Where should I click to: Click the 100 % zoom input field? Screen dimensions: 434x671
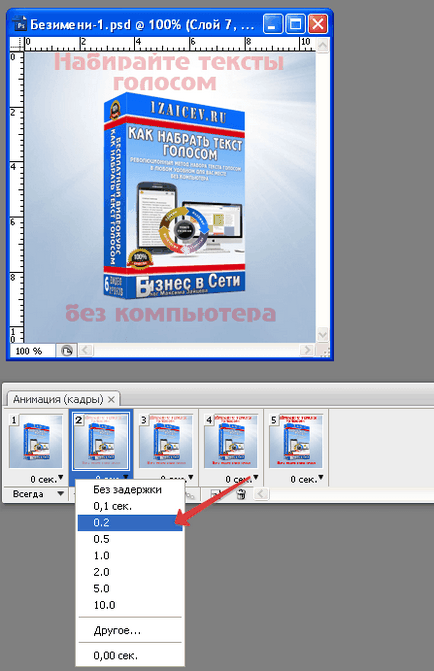pos(33,351)
